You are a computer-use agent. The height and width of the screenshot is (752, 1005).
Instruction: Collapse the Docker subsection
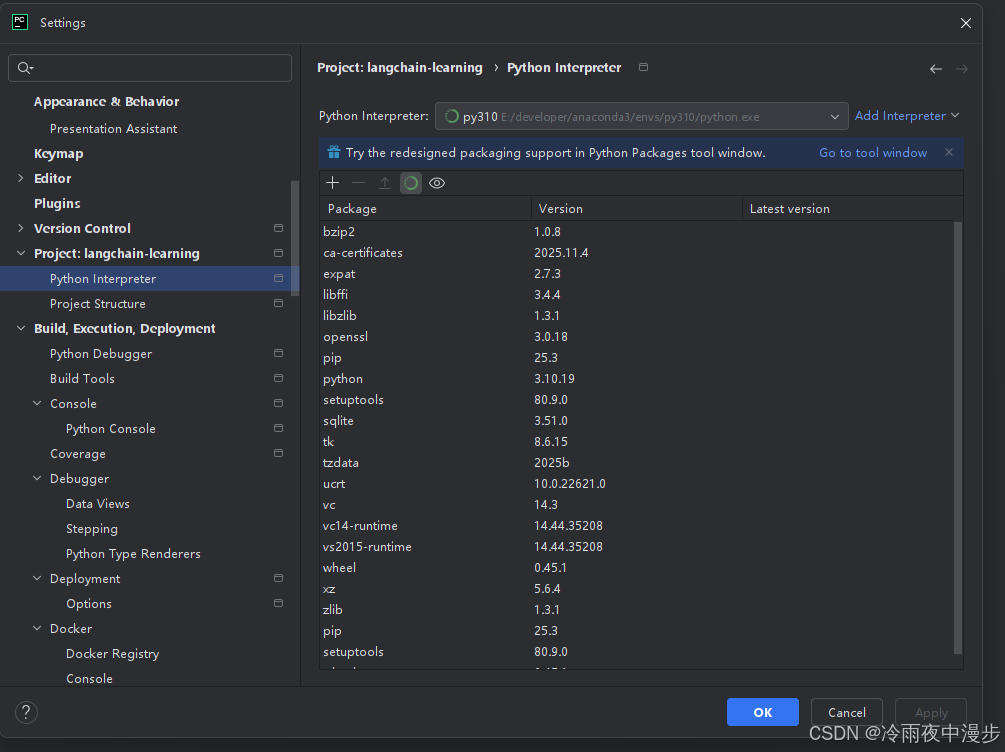point(37,628)
